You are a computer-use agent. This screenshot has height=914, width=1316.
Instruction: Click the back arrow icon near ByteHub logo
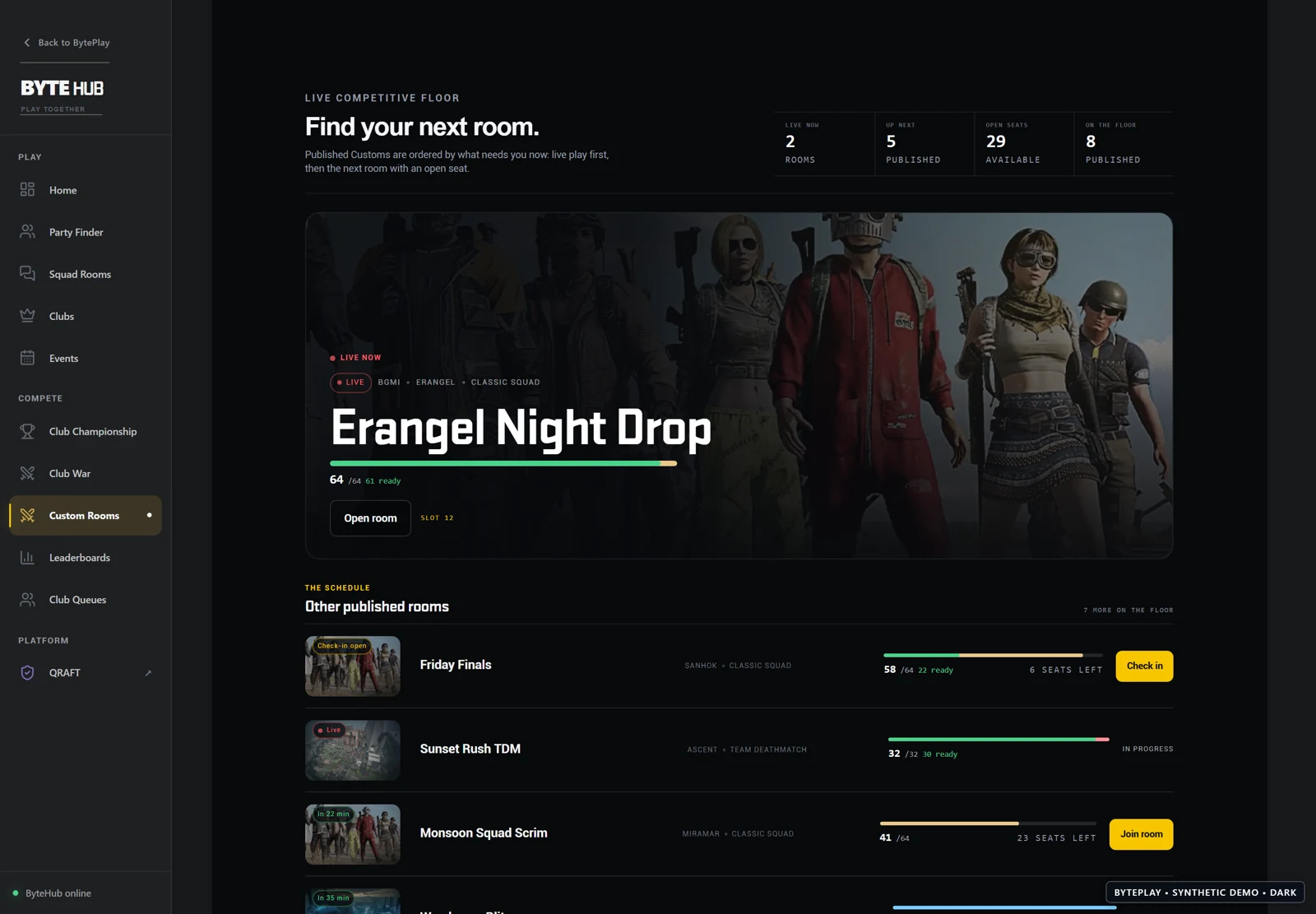coord(26,43)
